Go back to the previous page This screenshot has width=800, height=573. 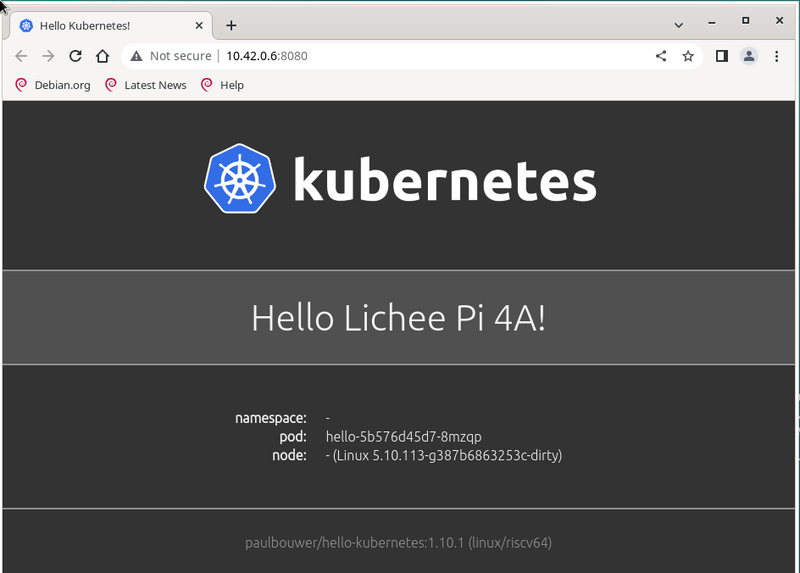coord(21,56)
